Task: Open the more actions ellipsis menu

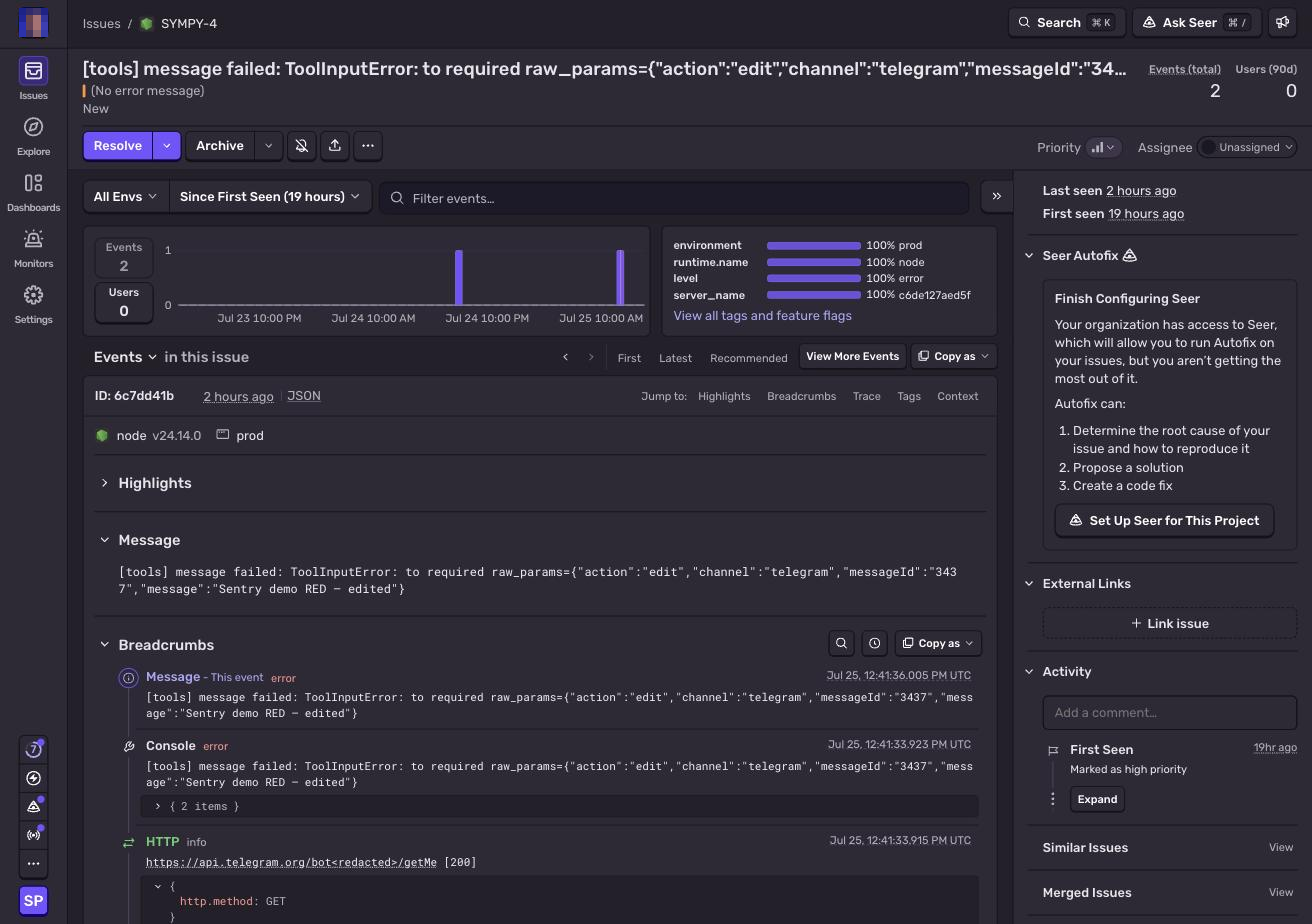Action: 368,146
